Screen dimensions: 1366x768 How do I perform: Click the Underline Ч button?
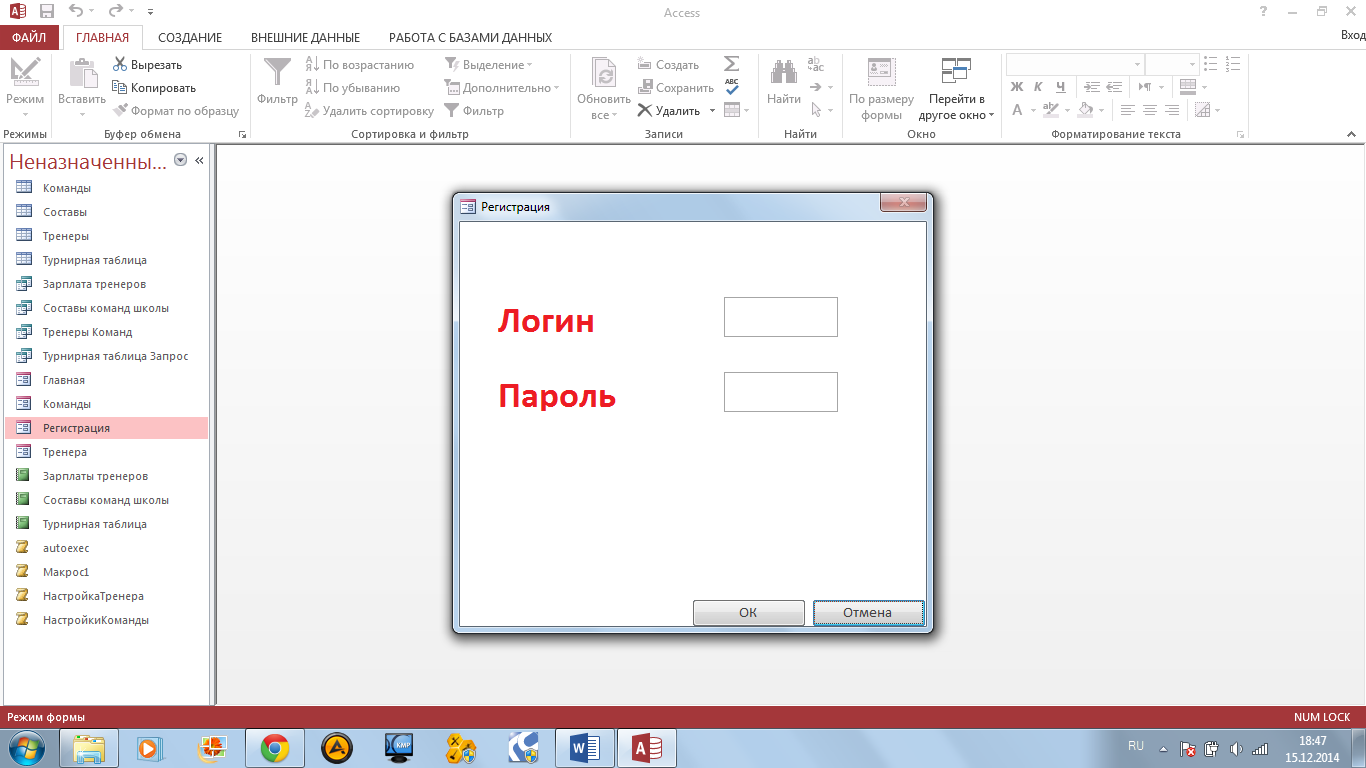point(1061,87)
